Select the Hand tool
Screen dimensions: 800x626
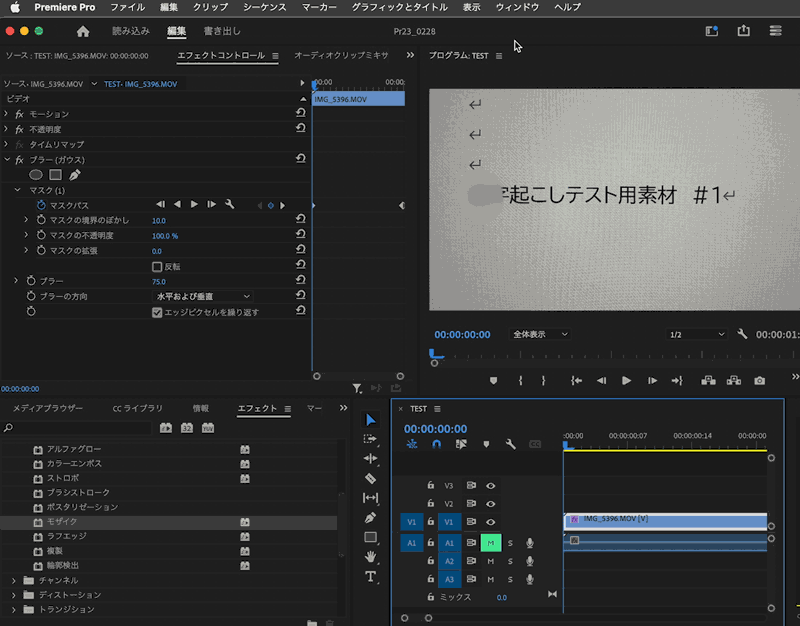(370, 557)
